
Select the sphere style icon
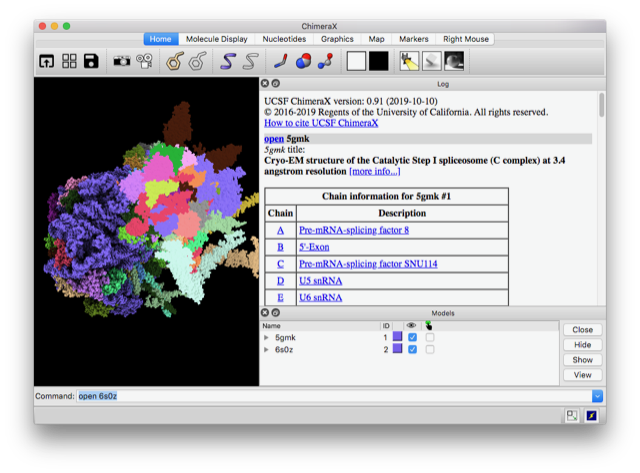[x=303, y=61]
